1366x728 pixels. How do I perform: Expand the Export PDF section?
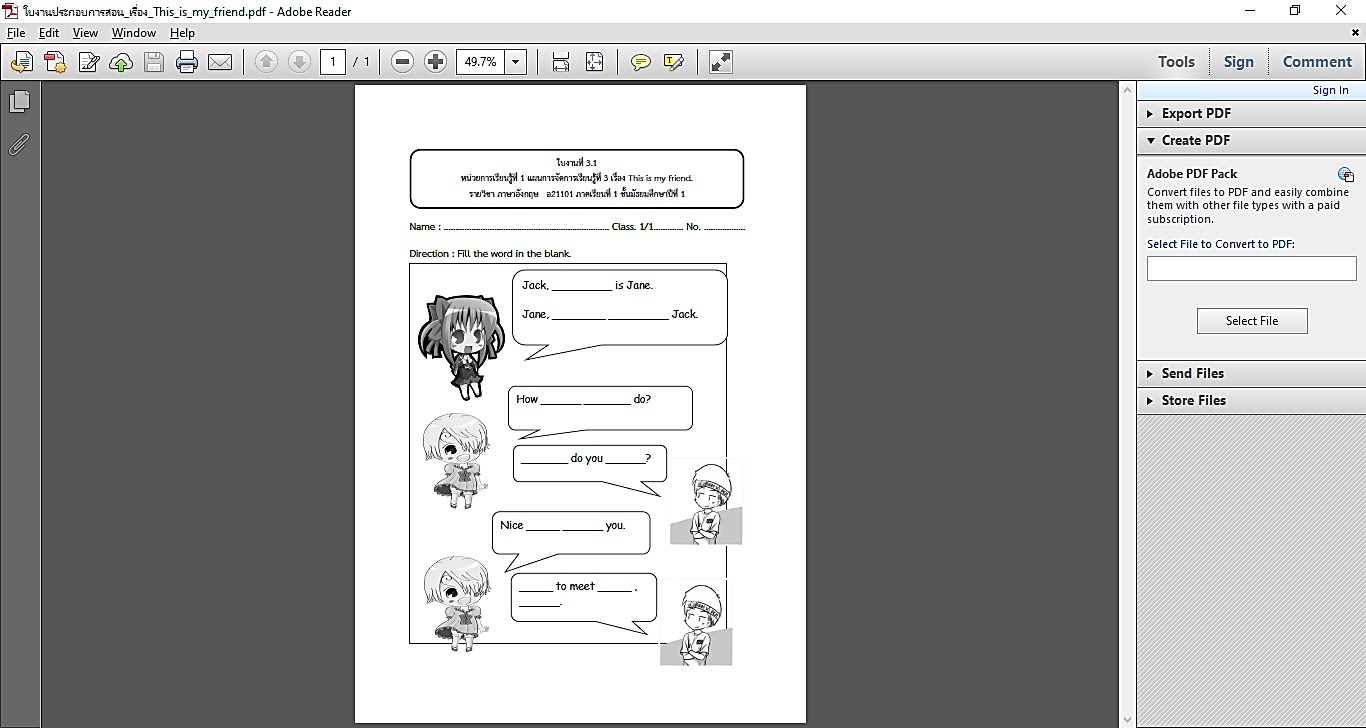point(1251,113)
